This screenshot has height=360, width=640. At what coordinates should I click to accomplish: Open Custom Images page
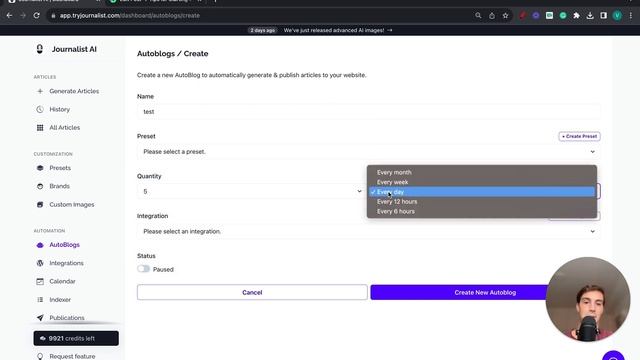(x=72, y=204)
